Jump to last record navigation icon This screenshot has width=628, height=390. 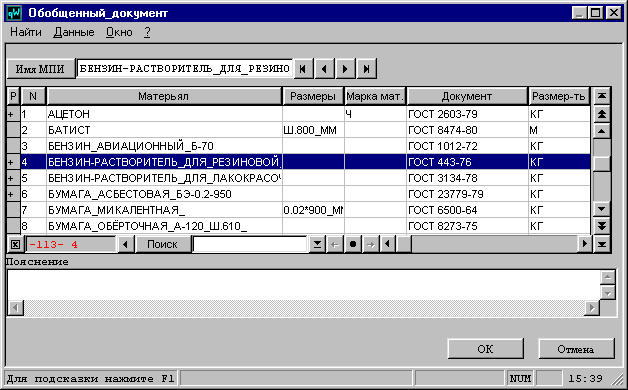tap(366, 68)
